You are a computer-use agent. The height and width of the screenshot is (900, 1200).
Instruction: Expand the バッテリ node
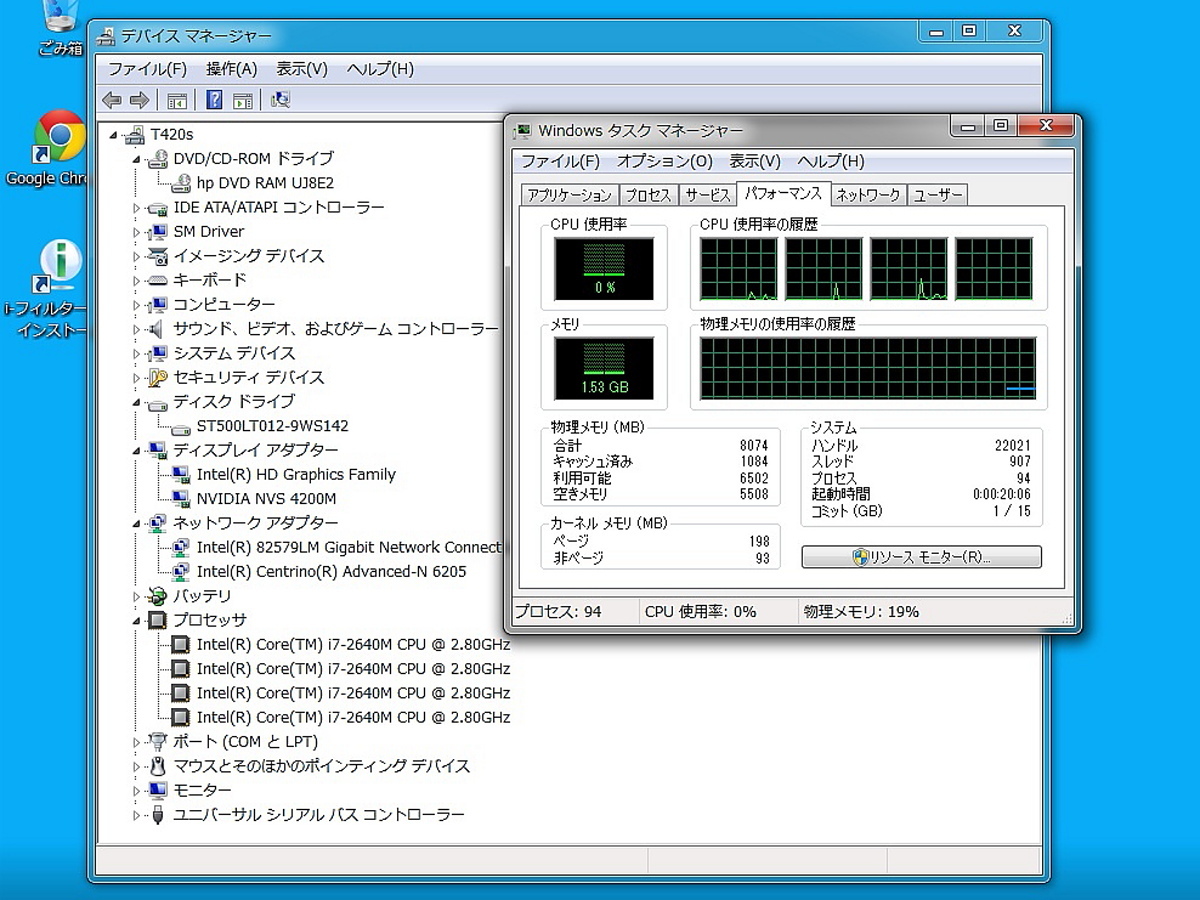tap(138, 596)
